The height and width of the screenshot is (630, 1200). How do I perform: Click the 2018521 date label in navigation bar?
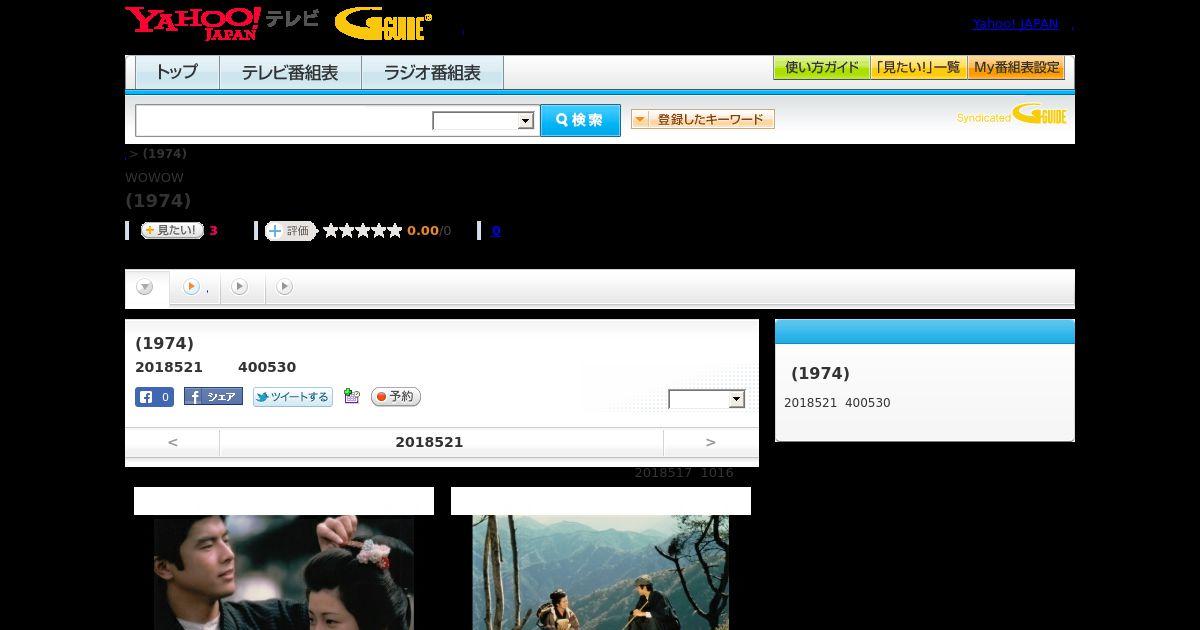pos(429,442)
